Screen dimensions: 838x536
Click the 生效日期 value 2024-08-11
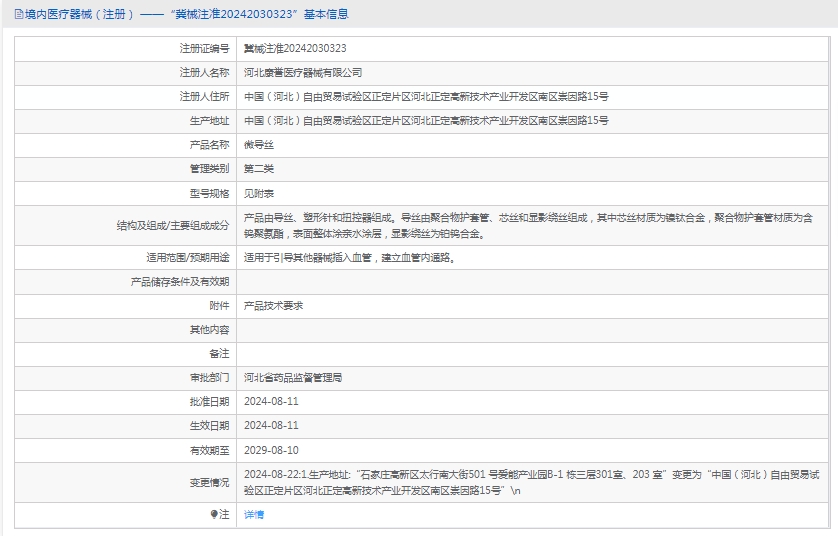[x=271, y=426]
